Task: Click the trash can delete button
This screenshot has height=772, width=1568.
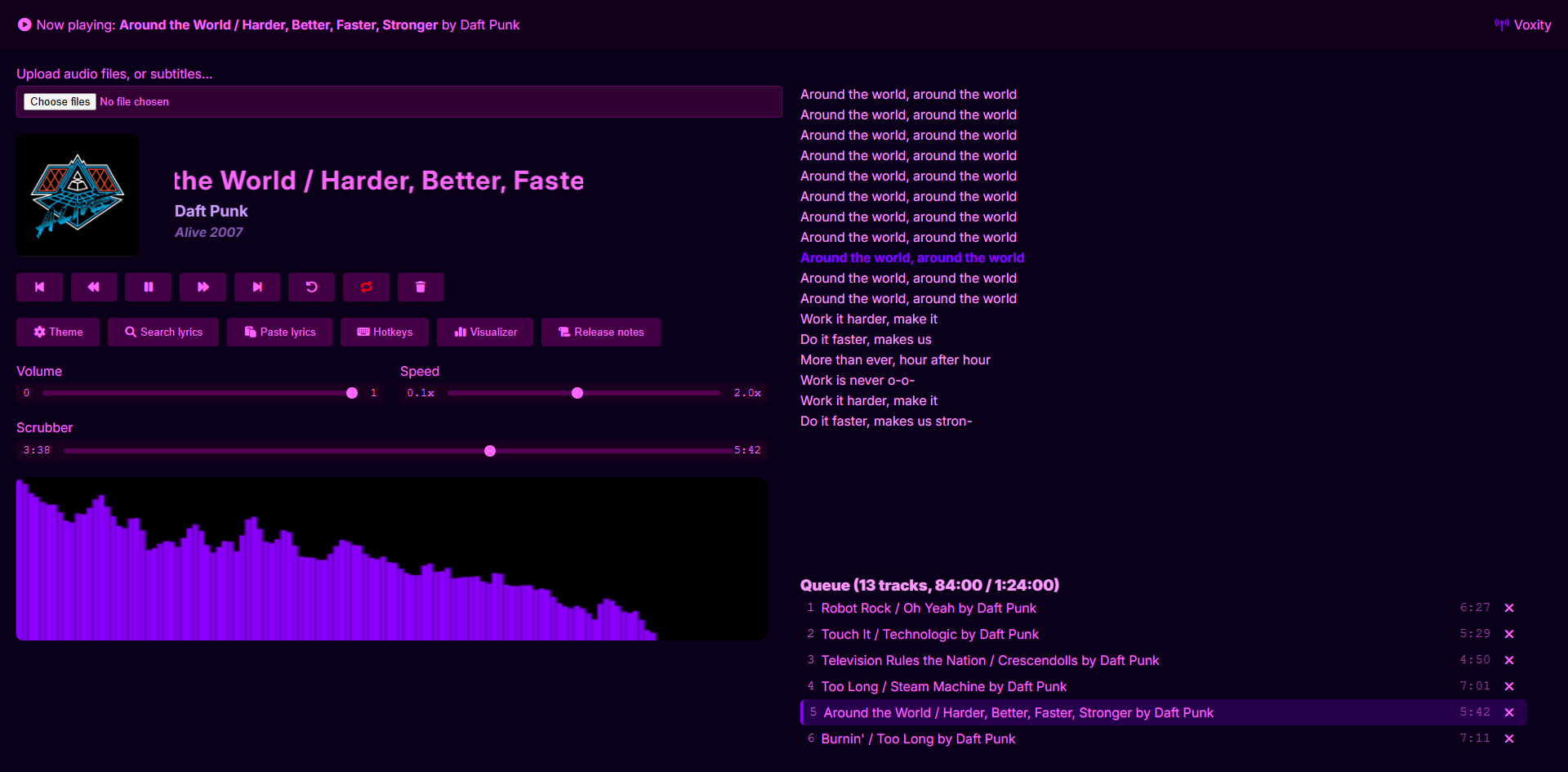Action: (x=421, y=287)
